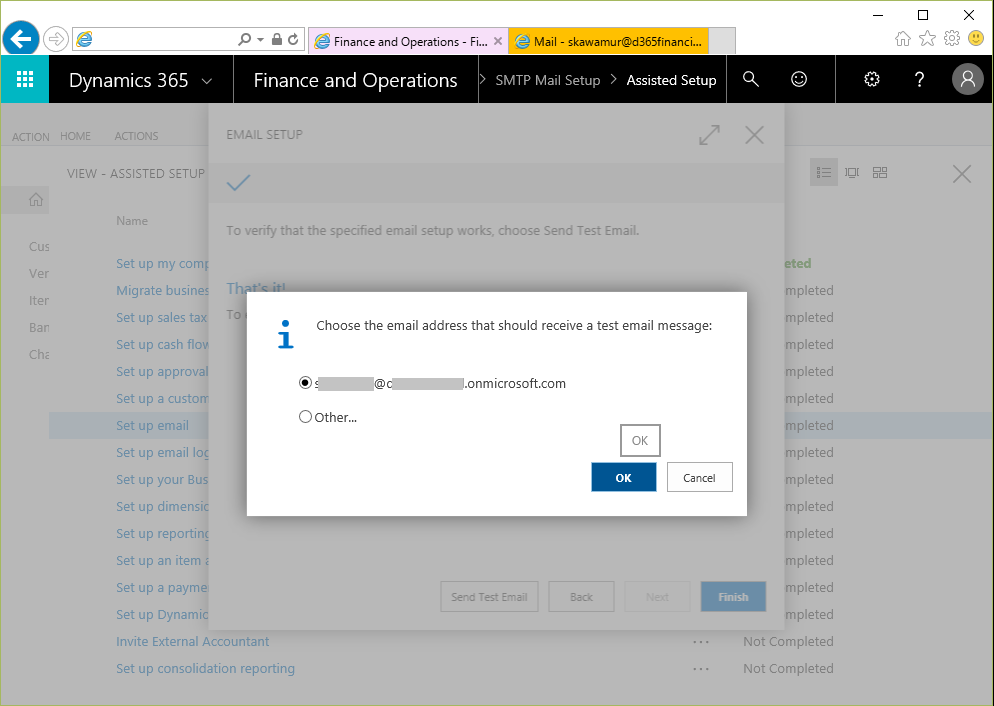Click the Finish button in Email Setup
Viewport: 994px width, 706px height.
pyautogui.click(x=733, y=596)
